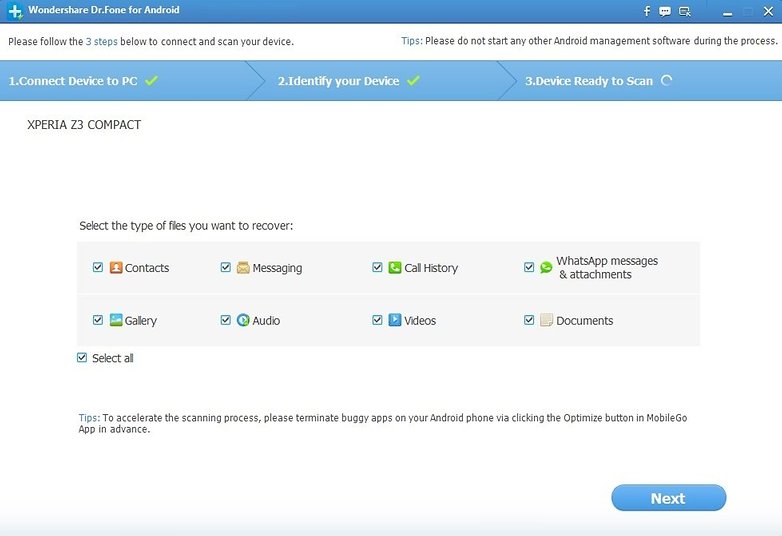Click the Facebook icon in title bar

(647, 11)
